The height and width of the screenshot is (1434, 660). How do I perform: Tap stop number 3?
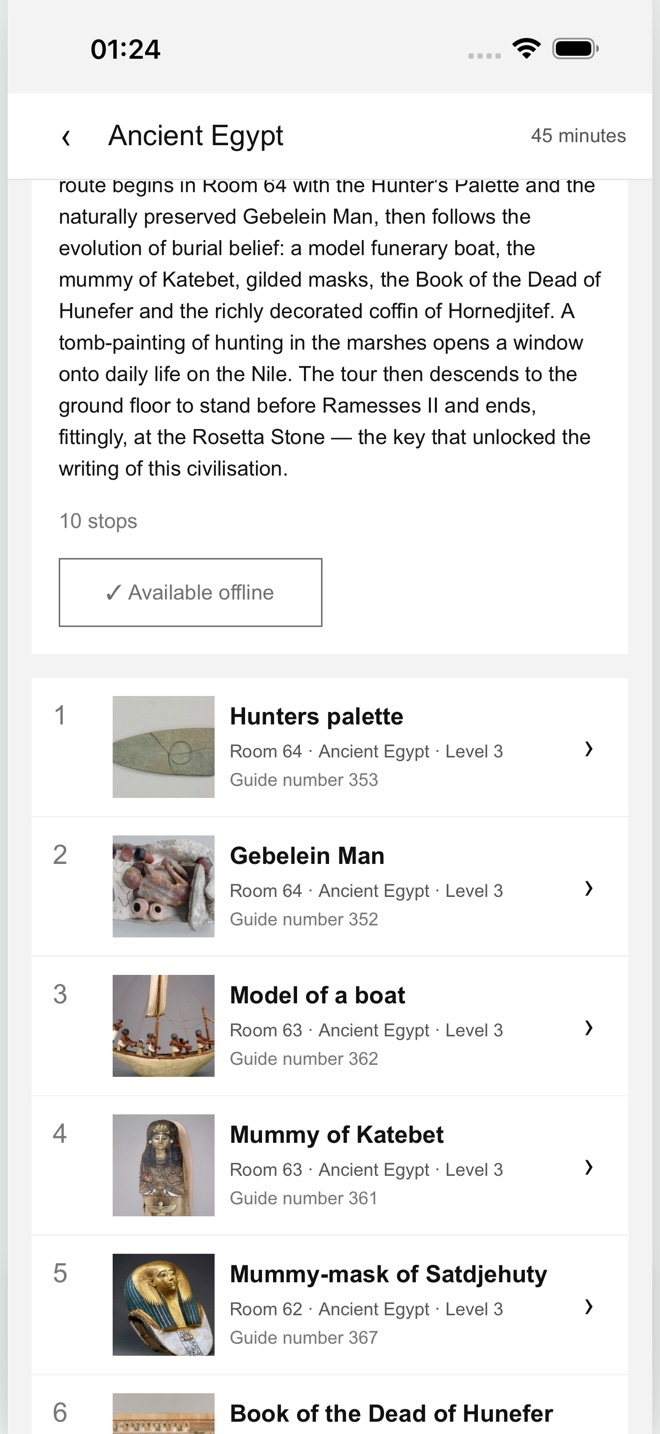(x=60, y=994)
